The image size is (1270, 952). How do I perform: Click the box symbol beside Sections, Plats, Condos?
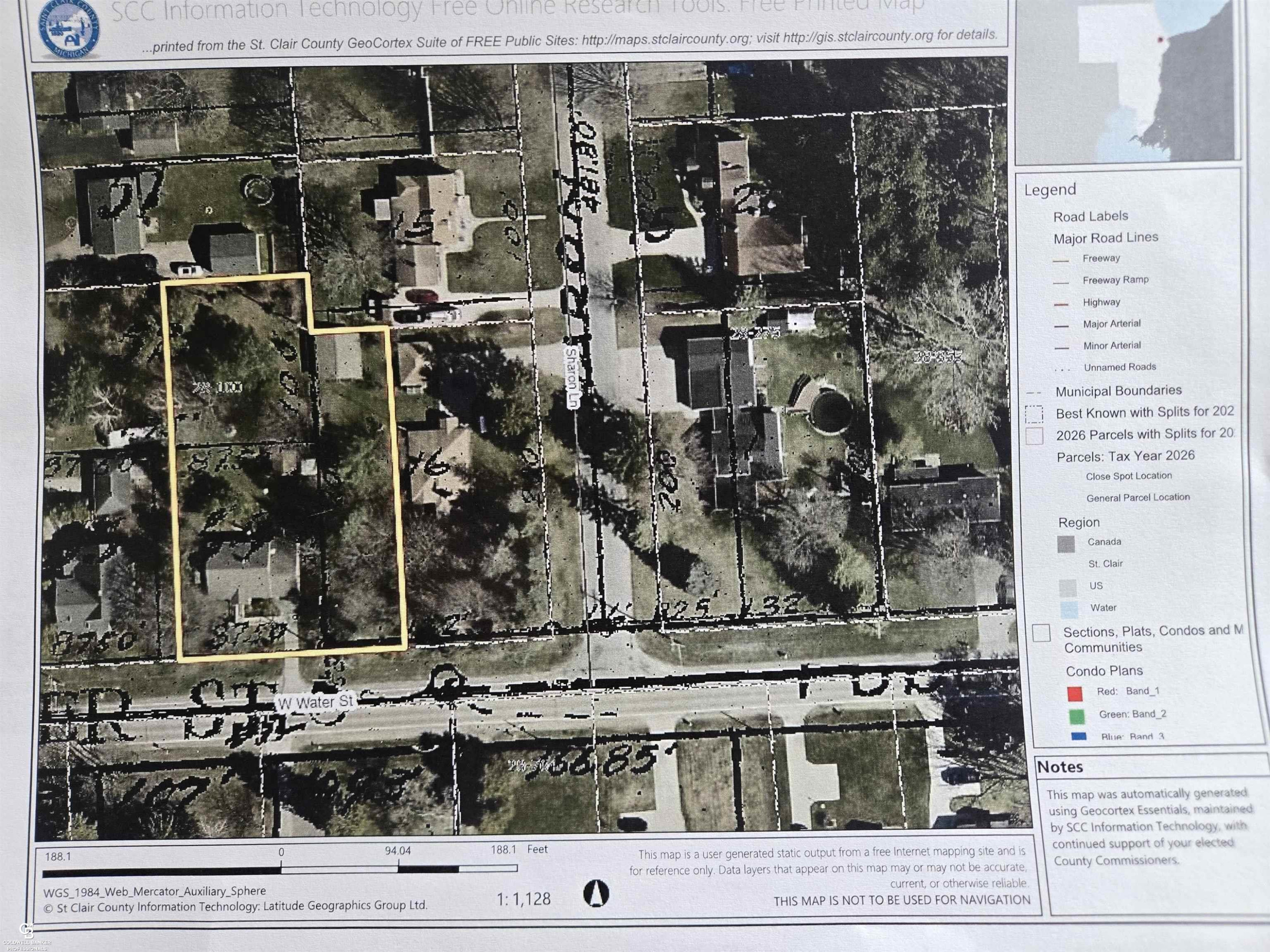(1041, 633)
